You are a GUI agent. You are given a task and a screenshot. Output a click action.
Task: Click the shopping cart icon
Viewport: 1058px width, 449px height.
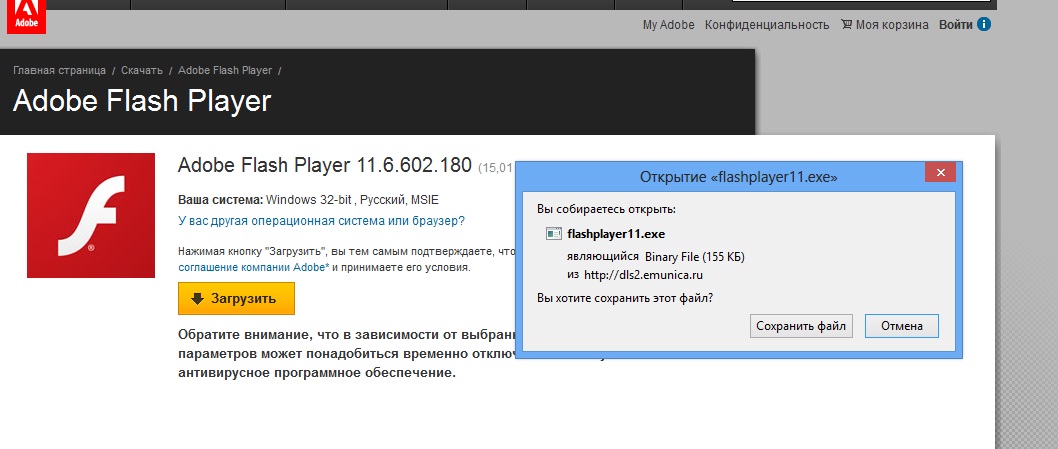[846, 25]
